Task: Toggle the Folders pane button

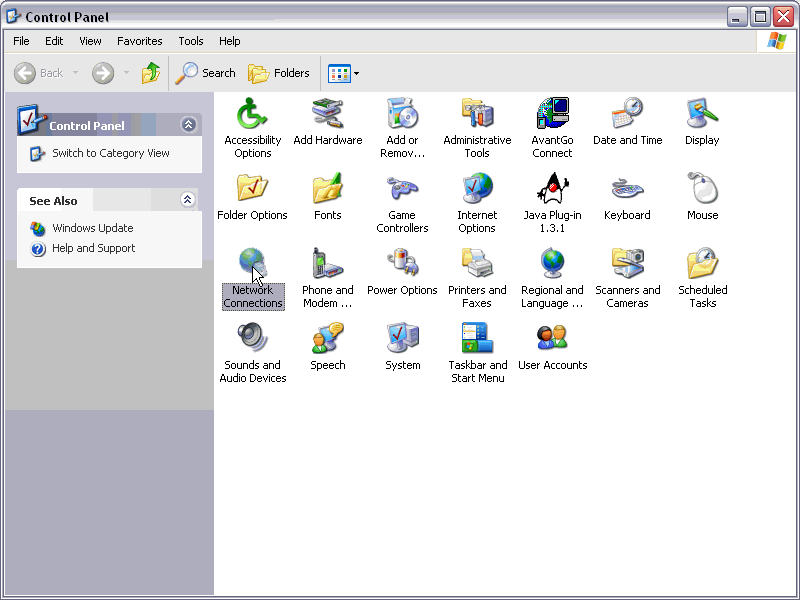Action: [279, 73]
